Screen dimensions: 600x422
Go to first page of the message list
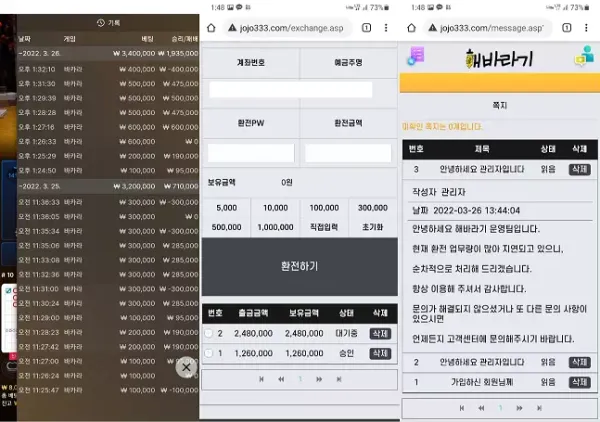tap(462, 408)
